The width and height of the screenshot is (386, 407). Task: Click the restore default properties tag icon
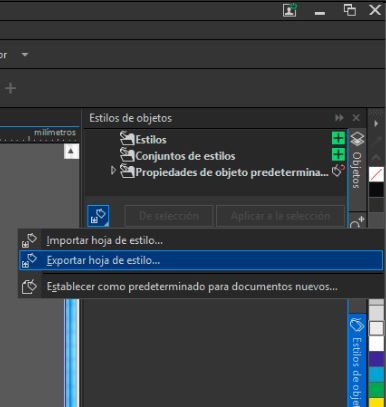[338, 171]
